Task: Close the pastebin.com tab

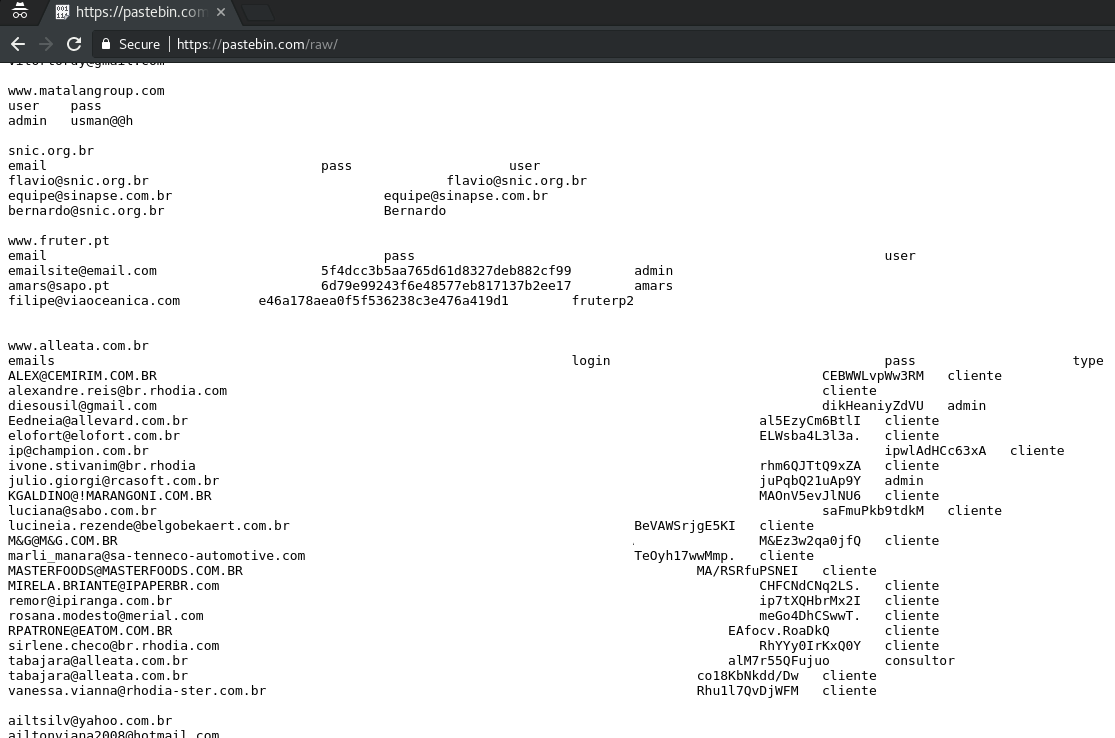Action: (x=221, y=12)
